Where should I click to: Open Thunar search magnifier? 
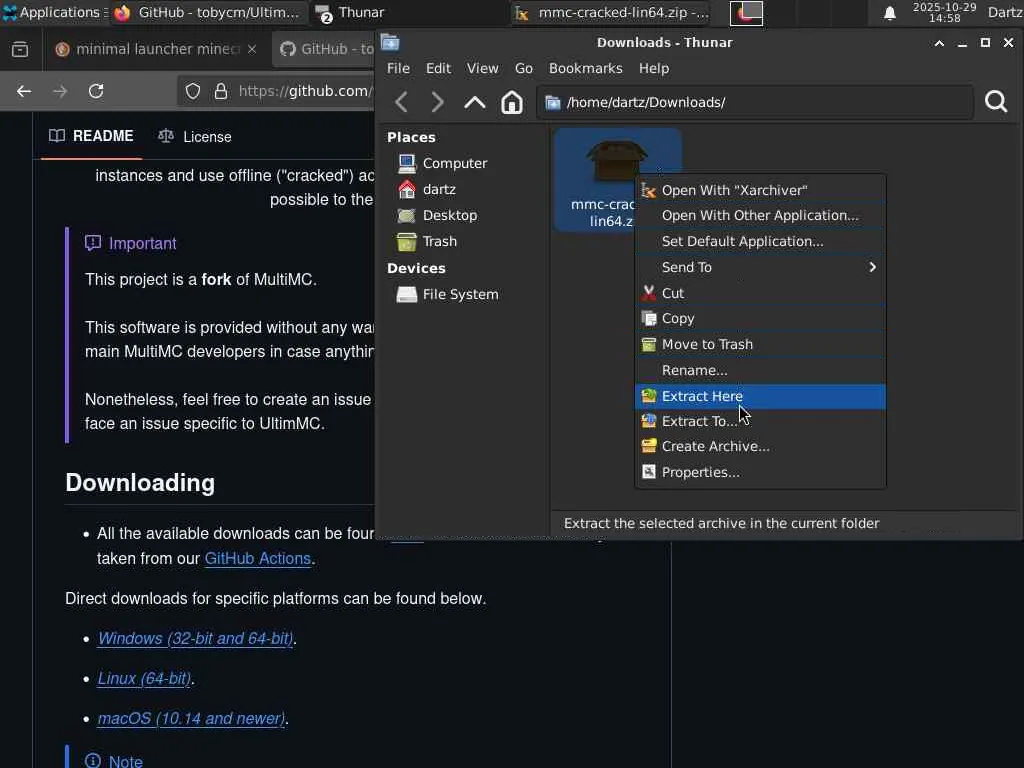996,102
